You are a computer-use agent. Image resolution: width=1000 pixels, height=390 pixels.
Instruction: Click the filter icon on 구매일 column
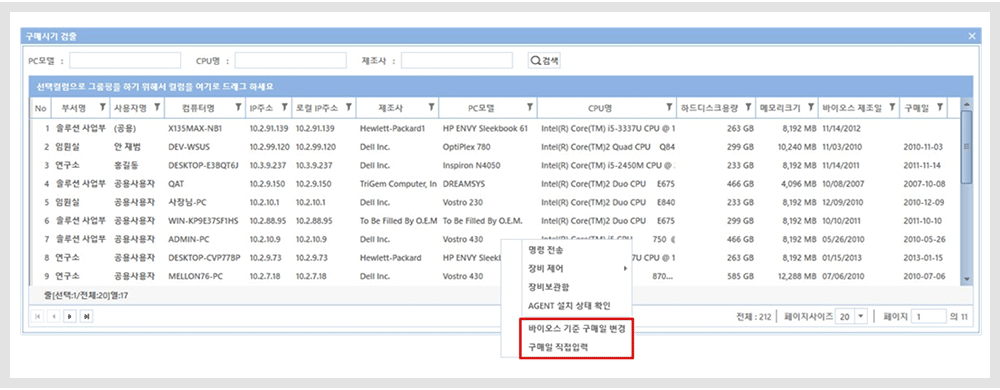pyautogui.click(x=940, y=108)
